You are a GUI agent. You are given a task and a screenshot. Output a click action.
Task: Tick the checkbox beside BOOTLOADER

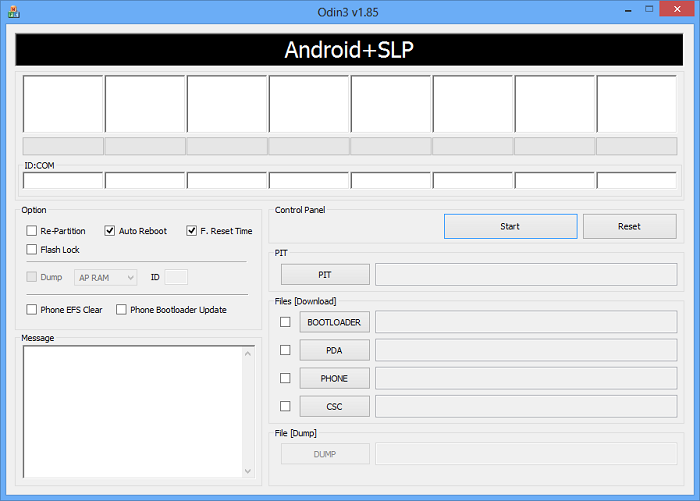[x=285, y=322]
